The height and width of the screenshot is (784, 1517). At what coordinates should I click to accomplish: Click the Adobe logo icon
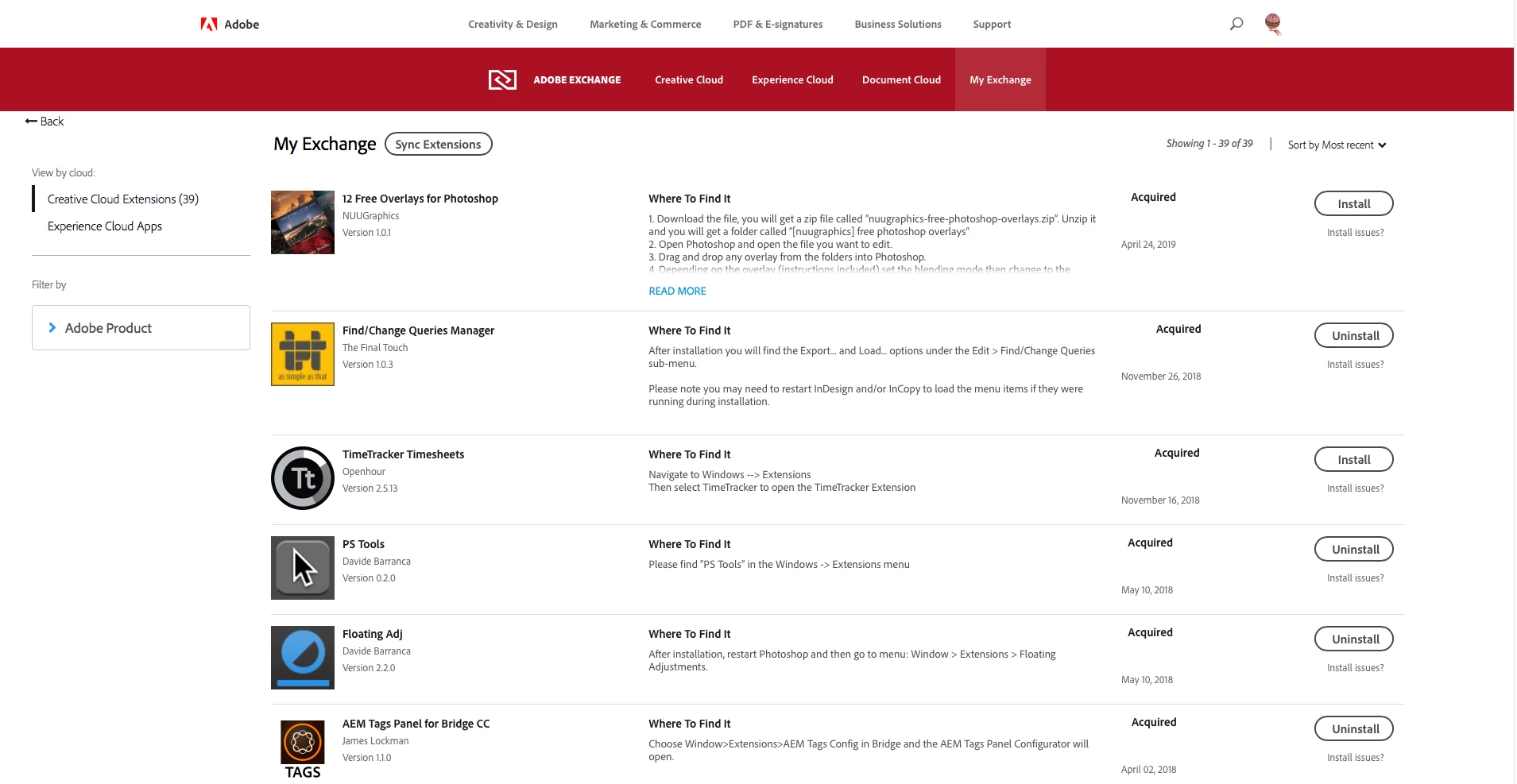pos(209,25)
